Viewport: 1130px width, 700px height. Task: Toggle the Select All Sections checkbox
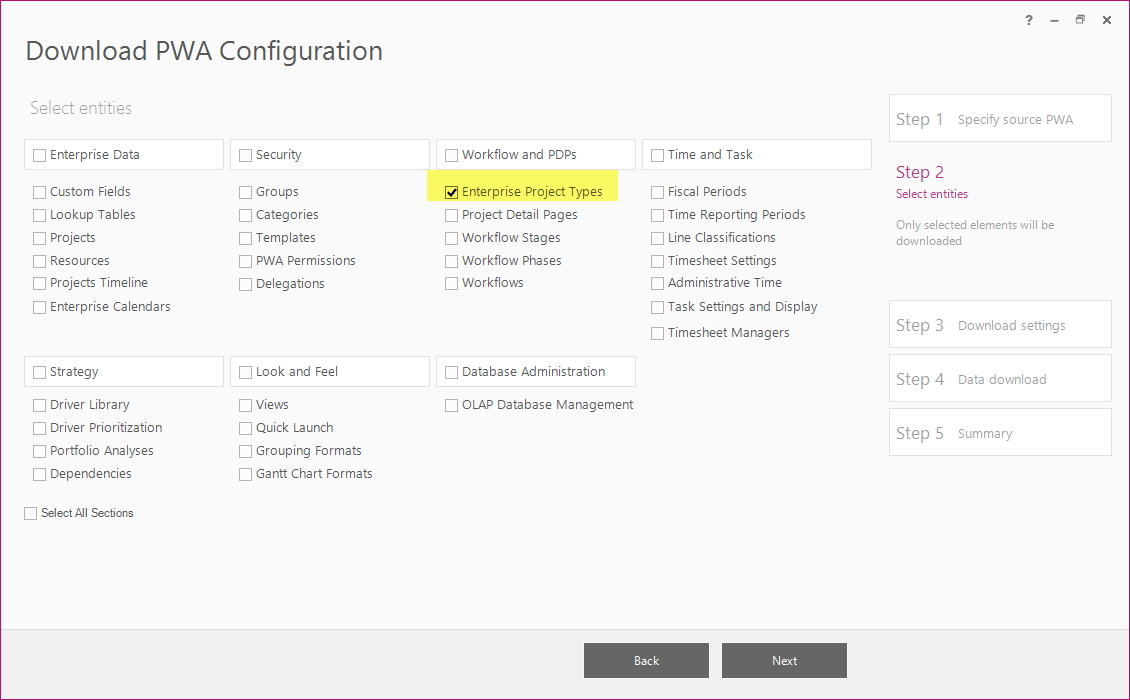(x=30, y=513)
